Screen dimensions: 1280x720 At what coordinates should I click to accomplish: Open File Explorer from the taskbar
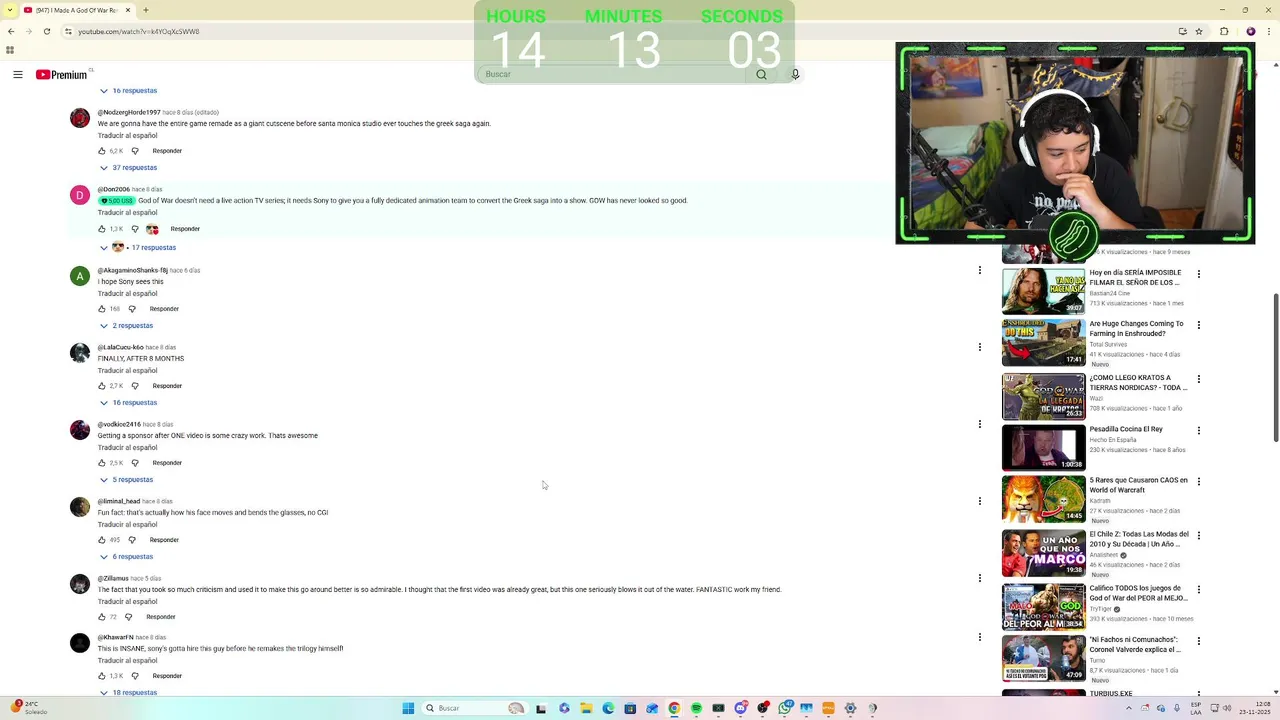586,708
